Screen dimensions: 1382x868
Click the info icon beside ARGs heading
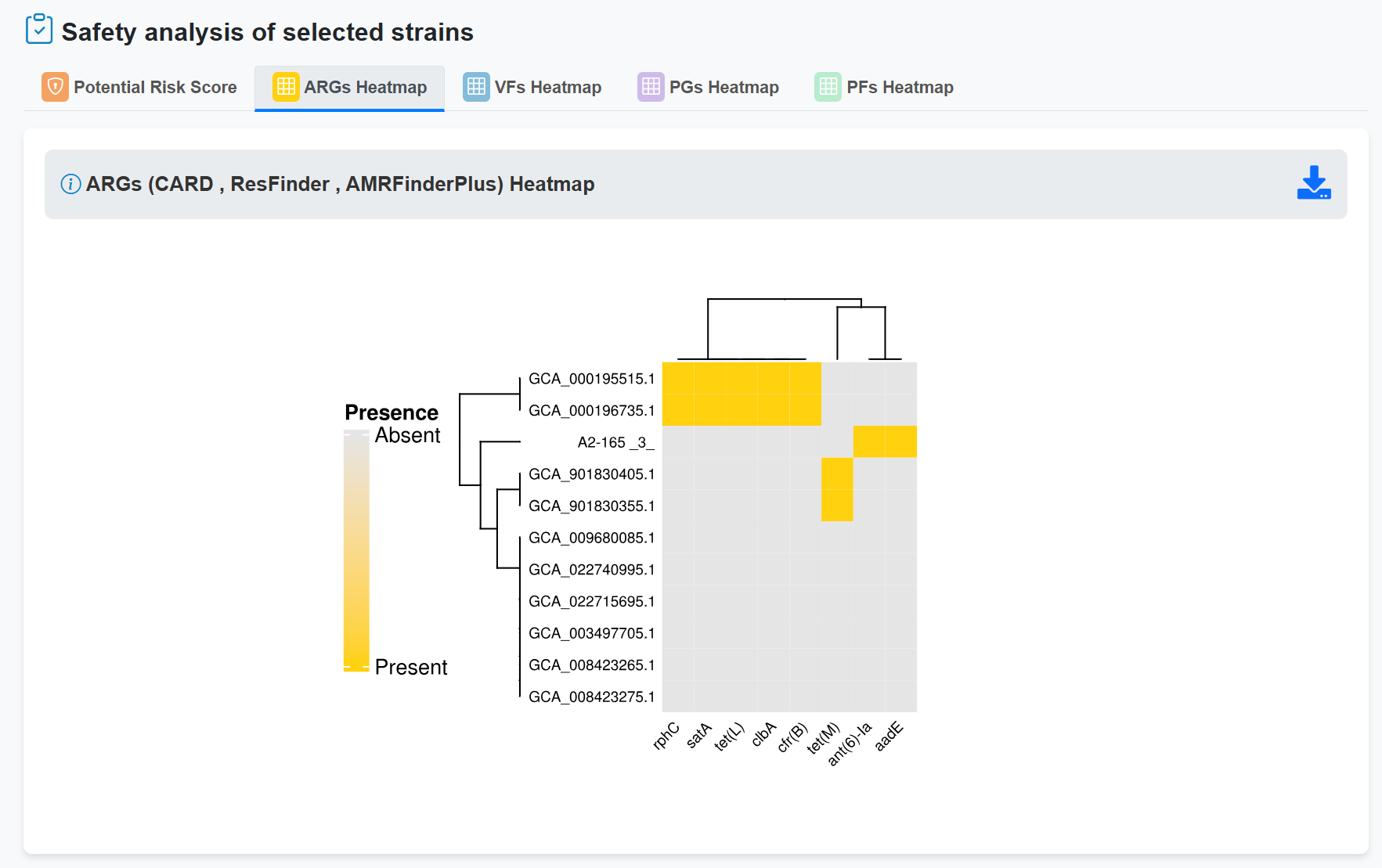tap(70, 184)
